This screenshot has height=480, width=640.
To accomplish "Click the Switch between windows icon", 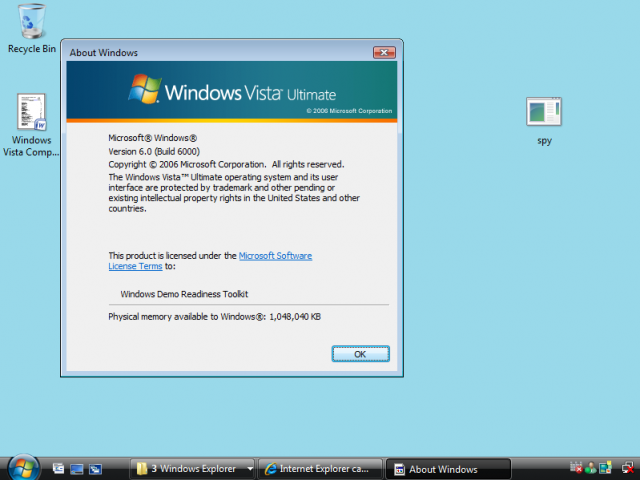I will (96, 469).
